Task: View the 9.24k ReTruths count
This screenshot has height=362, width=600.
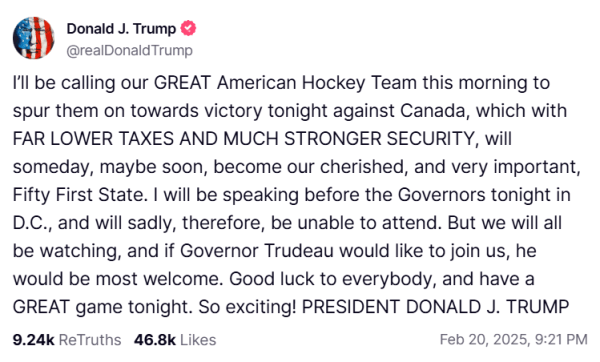Action: pos(34,339)
